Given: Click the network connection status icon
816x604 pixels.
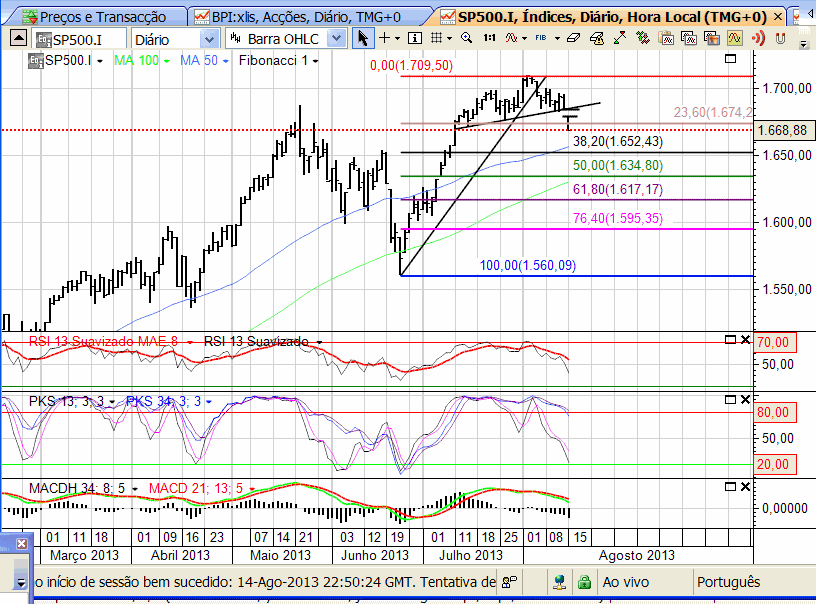Looking at the screenshot, I should 560,582.
